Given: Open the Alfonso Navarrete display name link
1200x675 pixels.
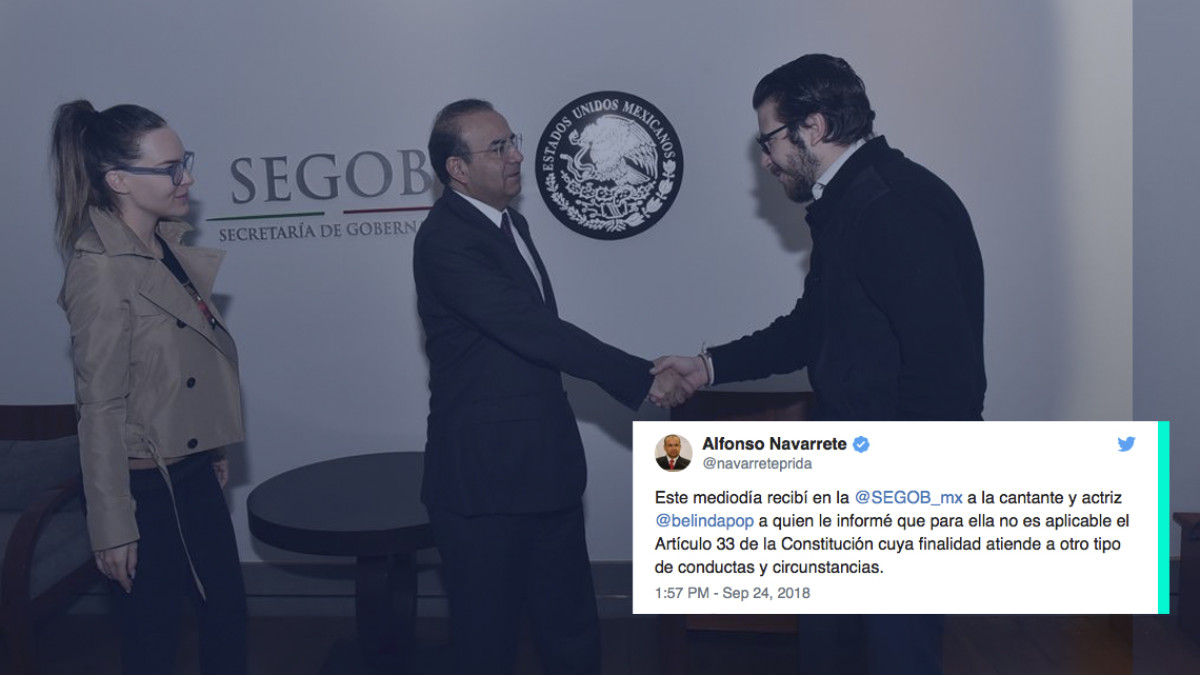Looking at the screenshot, I should coord(774,443).
